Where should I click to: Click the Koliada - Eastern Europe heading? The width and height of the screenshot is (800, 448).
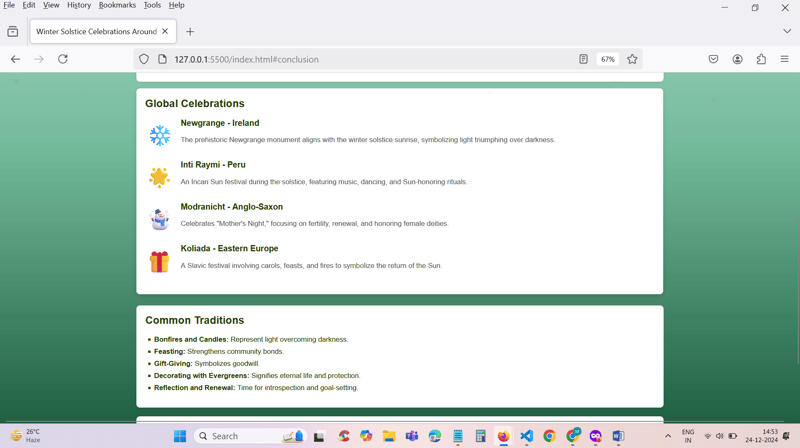point(229,248)
